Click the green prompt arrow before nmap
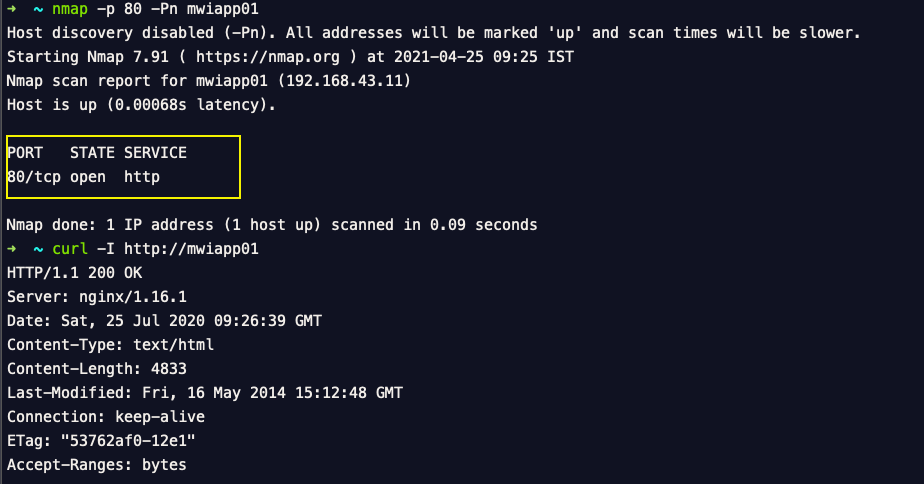 point(11,9)
